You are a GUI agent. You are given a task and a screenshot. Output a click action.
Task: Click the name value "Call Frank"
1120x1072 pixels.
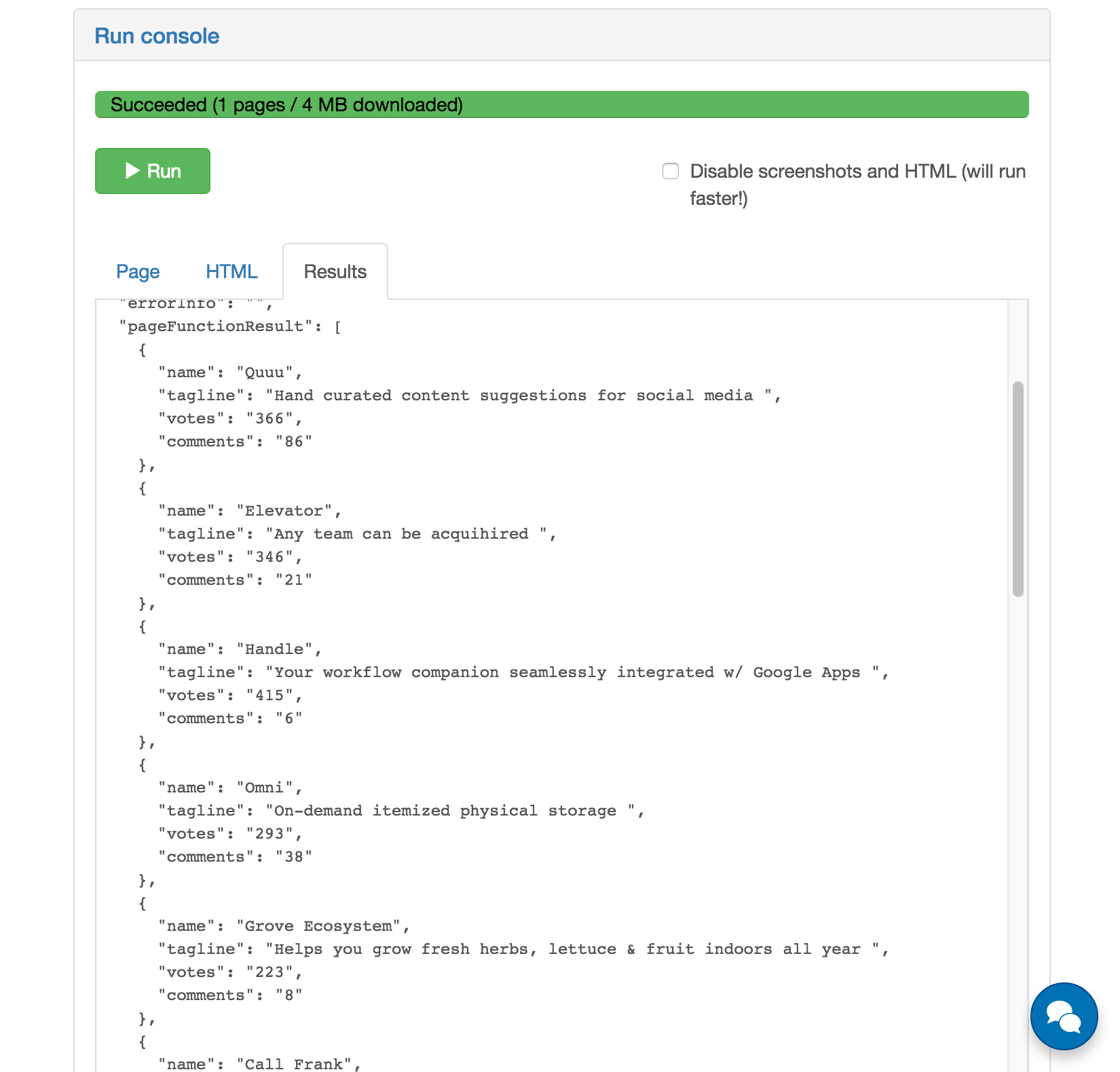[x=294, y=1064]
